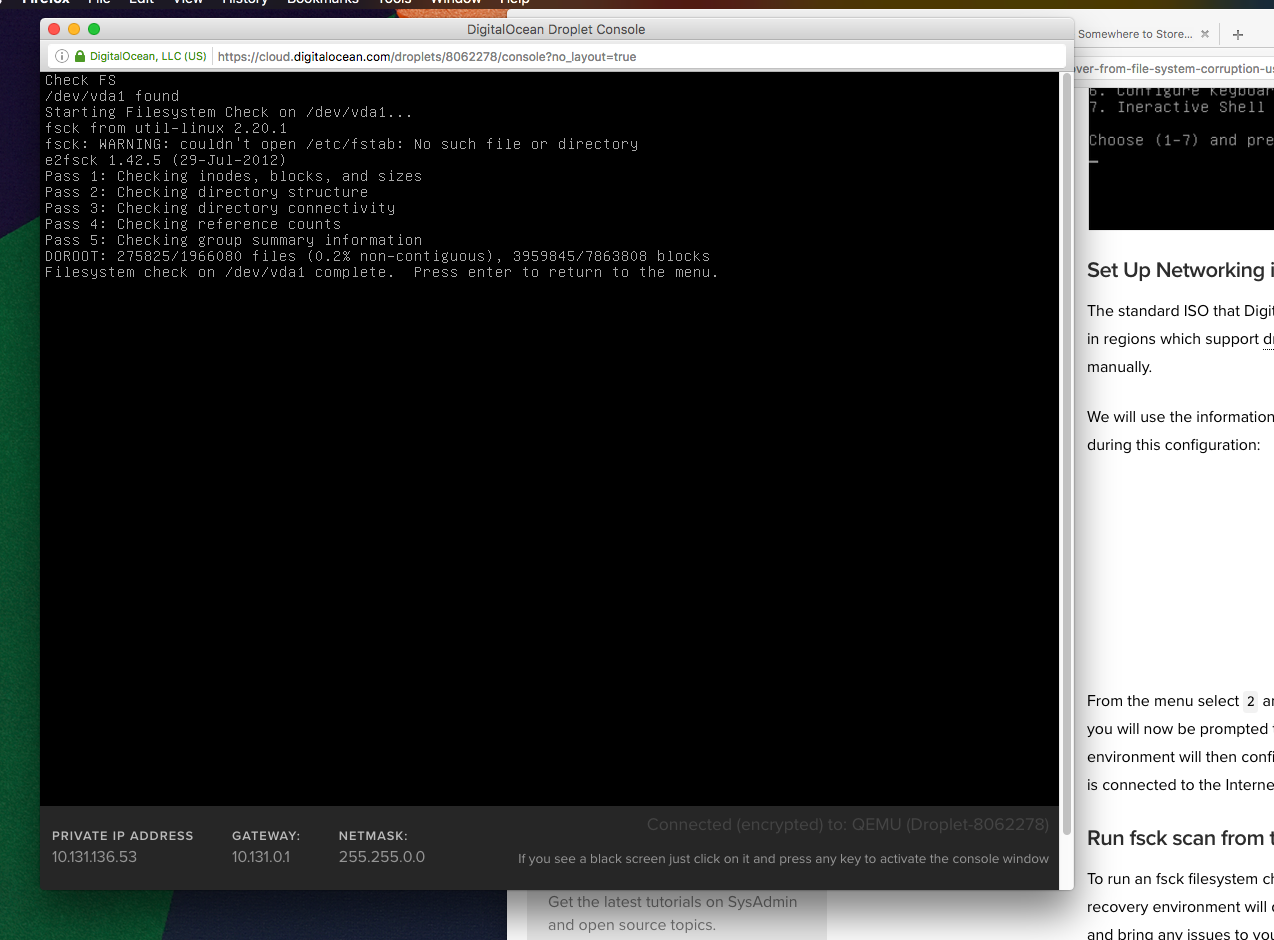
Task: Click 'Pass 4: Checking reference counts' line
Action: tap(193, 224)
